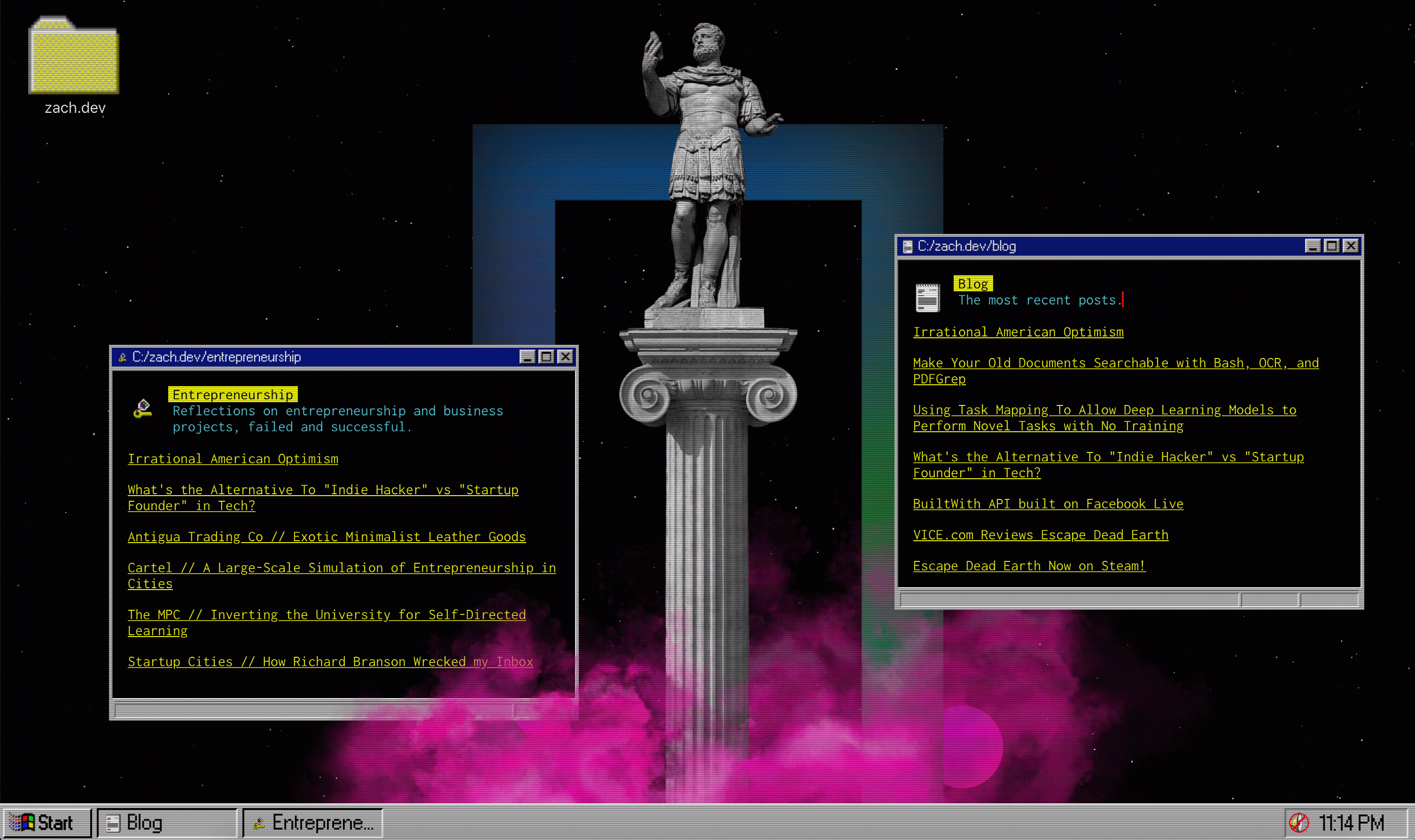Maximize the C:/zach.dev/blog window

[x=1332, y=246]
